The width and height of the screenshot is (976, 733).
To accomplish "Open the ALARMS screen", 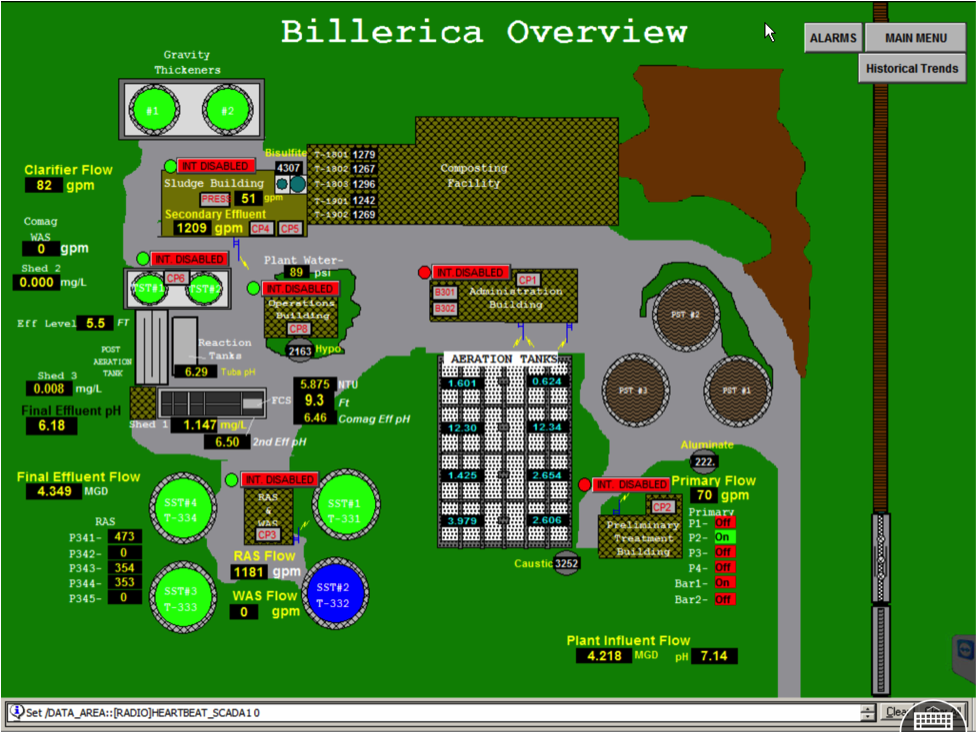I will (833, 38).
